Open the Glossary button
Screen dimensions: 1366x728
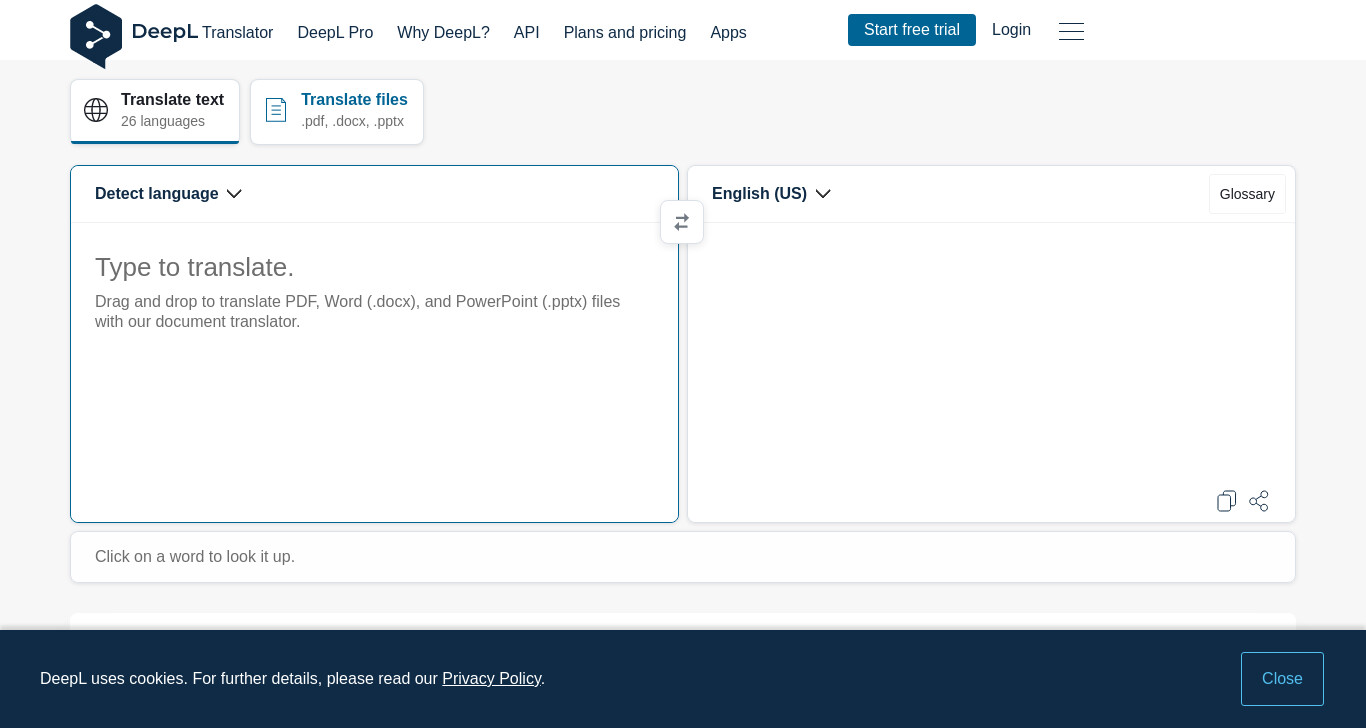click(1247, 194)
